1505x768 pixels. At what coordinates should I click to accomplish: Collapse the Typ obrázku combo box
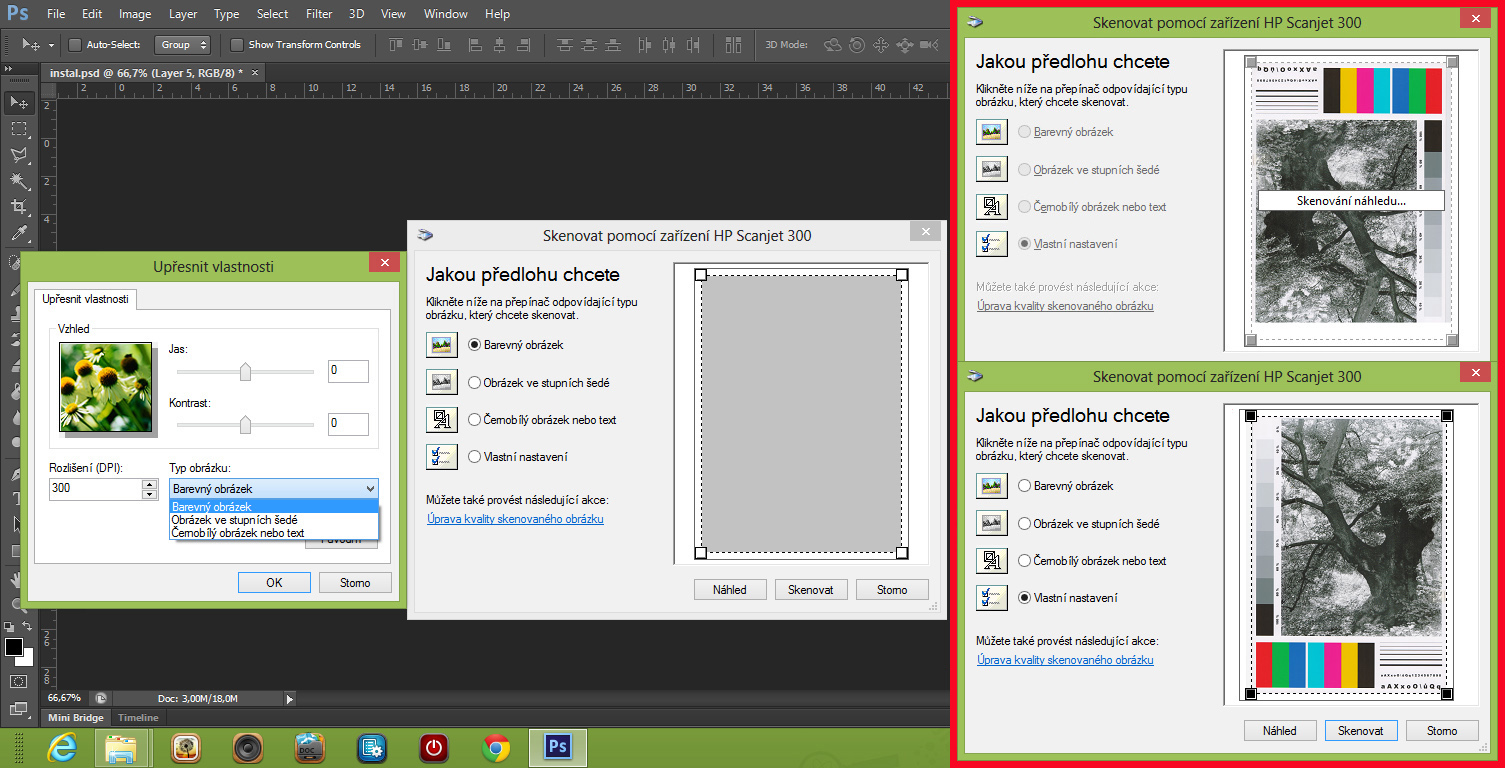point(370,488)
